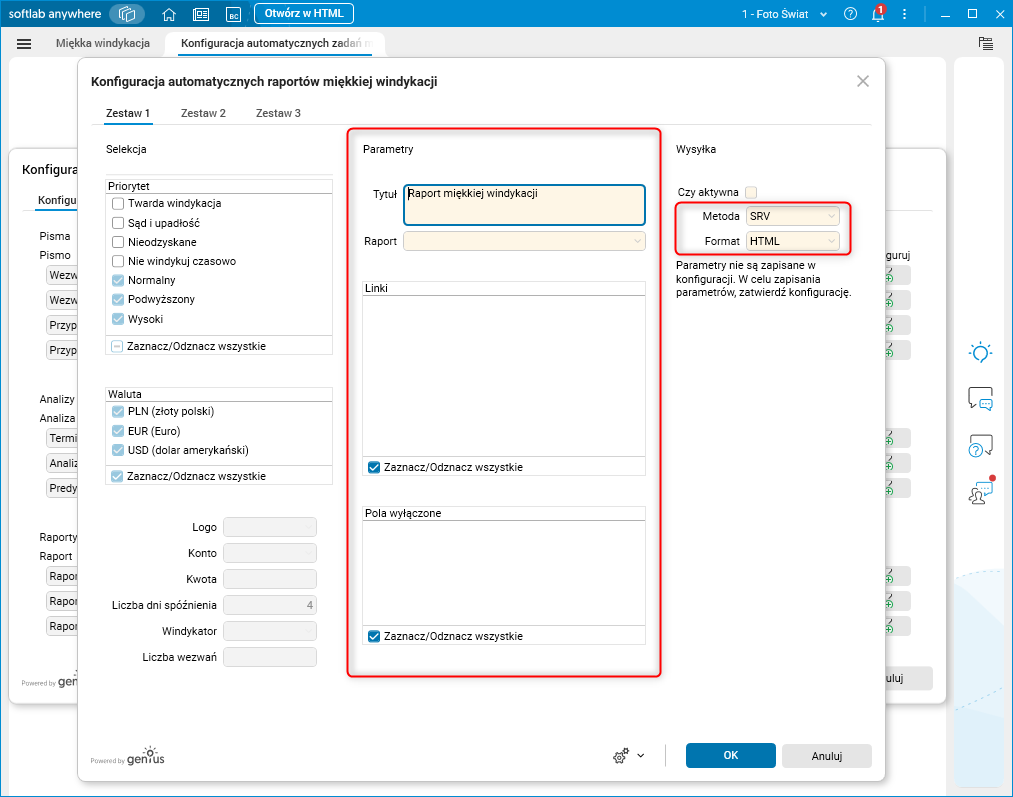Open the chat bubbles icon in sidebar
1013x797 pixels.
(980, 398)
